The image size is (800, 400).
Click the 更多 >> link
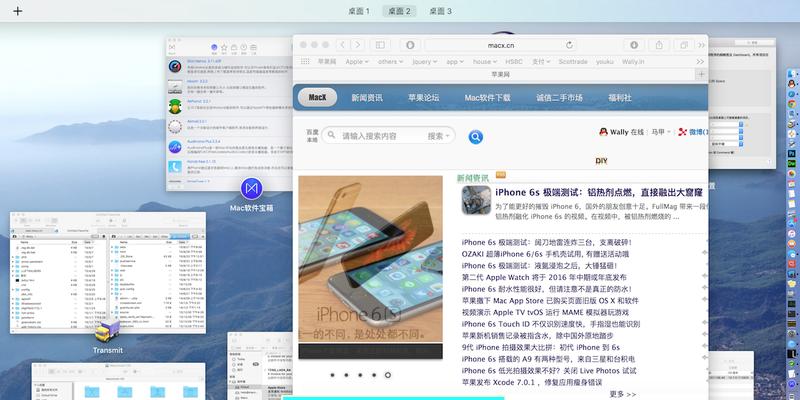[x=622, y=394]
